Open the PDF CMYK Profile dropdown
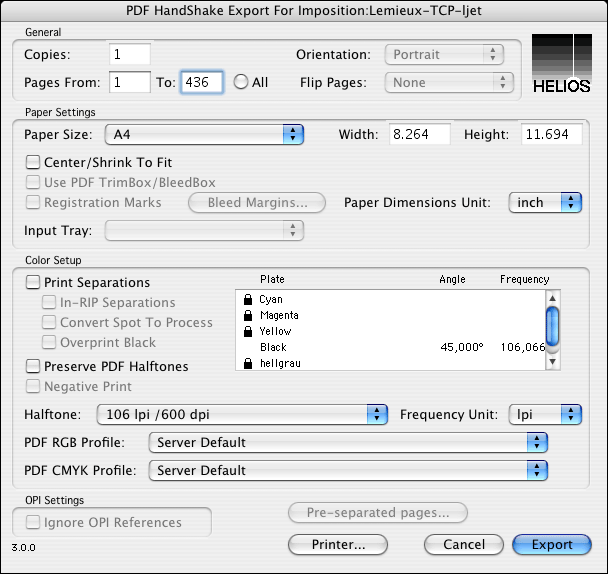The height and width of the screenshot is (574, 608). coord(348,470)
